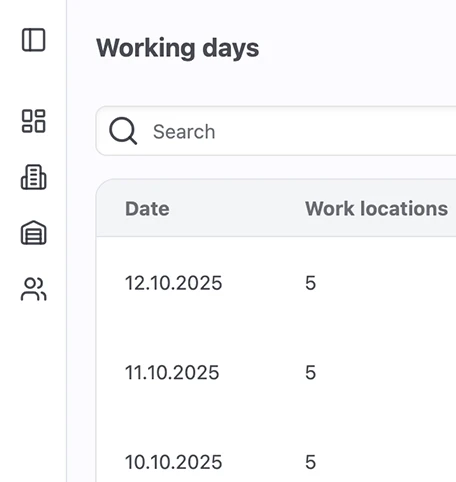The height and width of the screenshot is (482, 456).
Task: Select the date text 12.10.2025
Action: pos(173,283)
